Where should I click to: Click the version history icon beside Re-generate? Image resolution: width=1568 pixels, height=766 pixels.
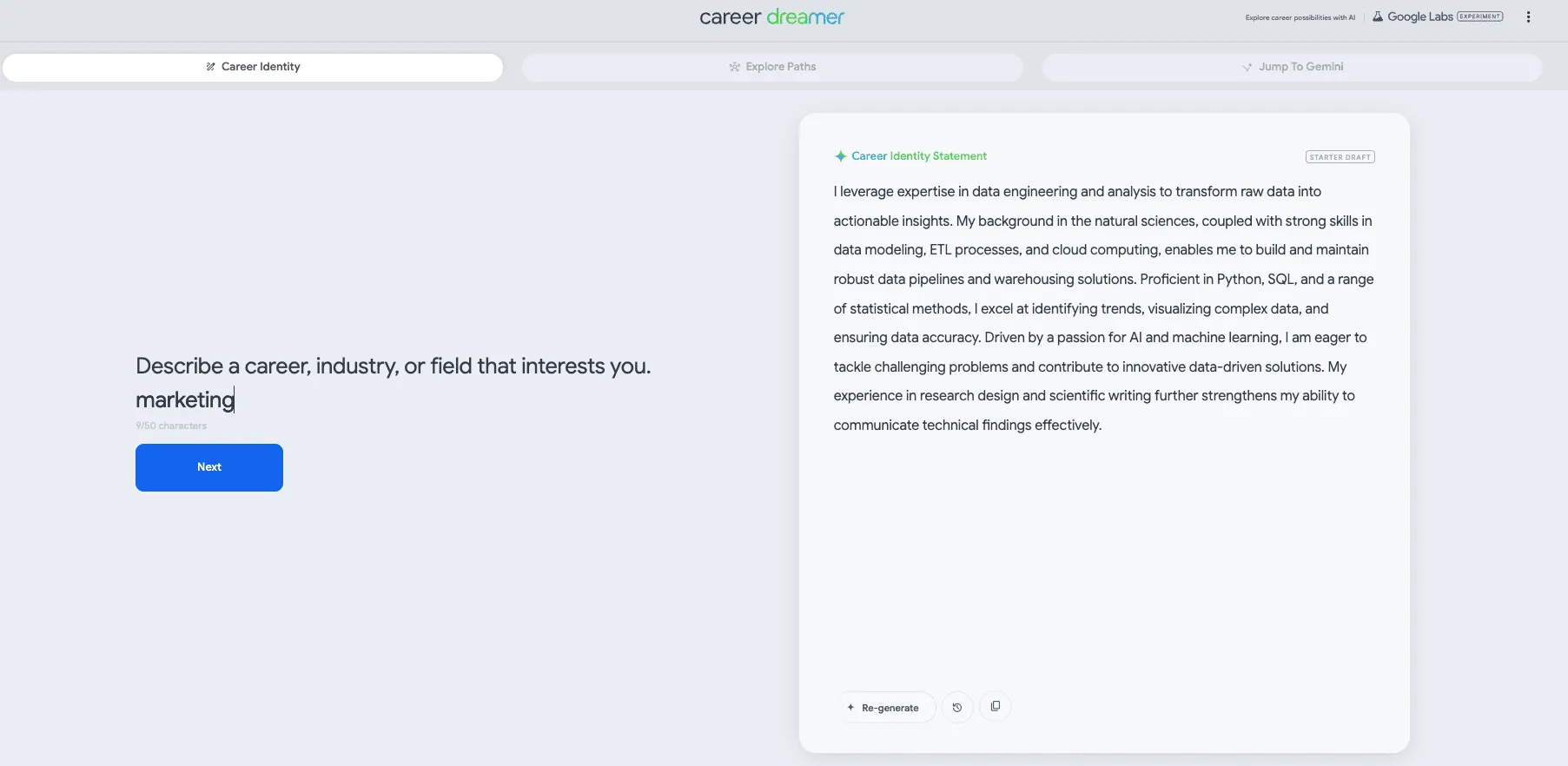pyautogui.click(x=957, y=707)
